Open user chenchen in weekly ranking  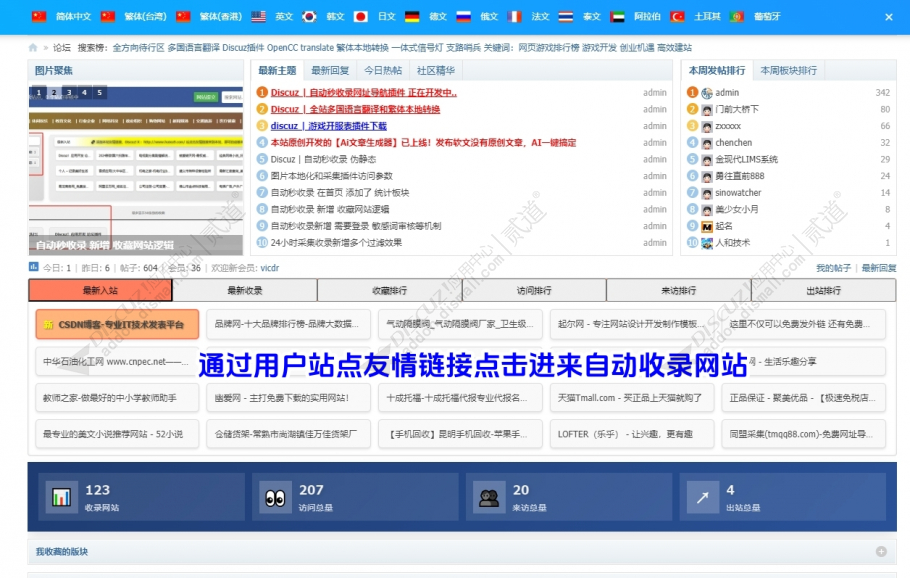[734, 143]
